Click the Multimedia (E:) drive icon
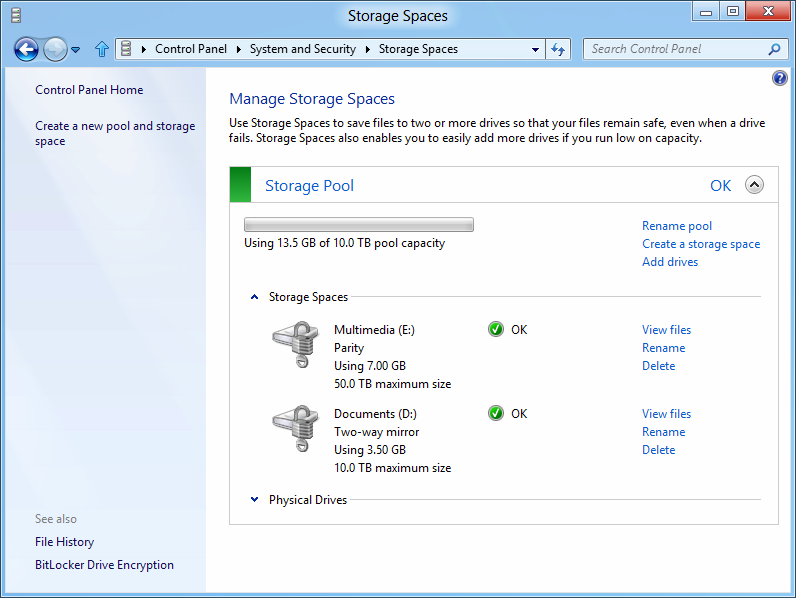The width and height of the screenshot is (796, 598). (x=296, y=344)
